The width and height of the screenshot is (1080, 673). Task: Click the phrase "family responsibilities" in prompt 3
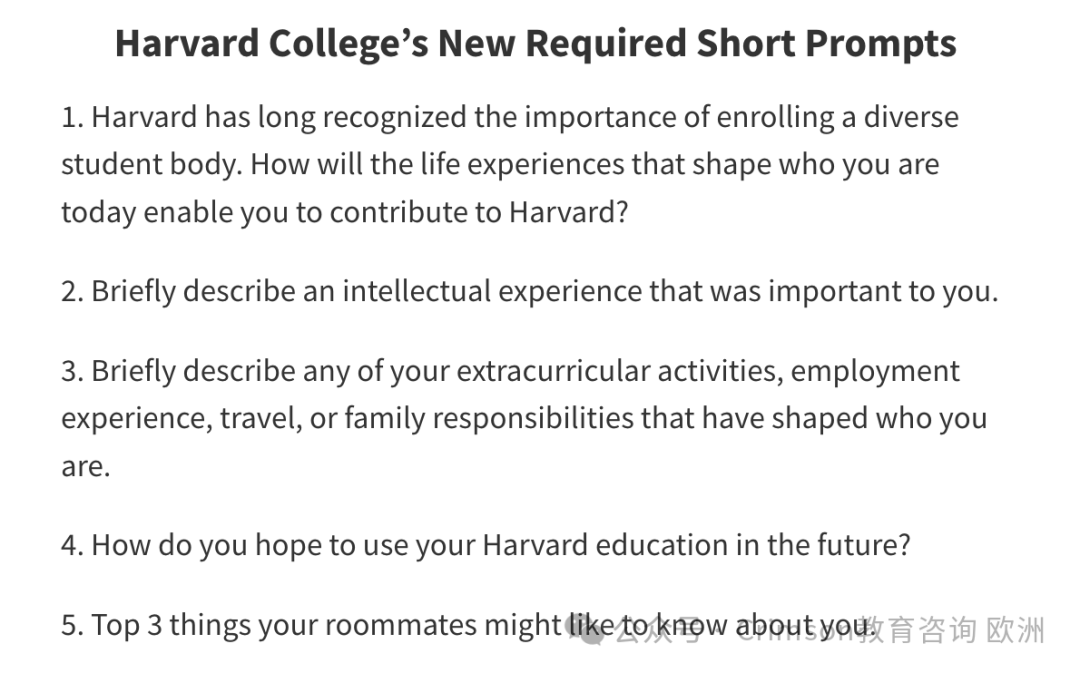click(488, 419)
